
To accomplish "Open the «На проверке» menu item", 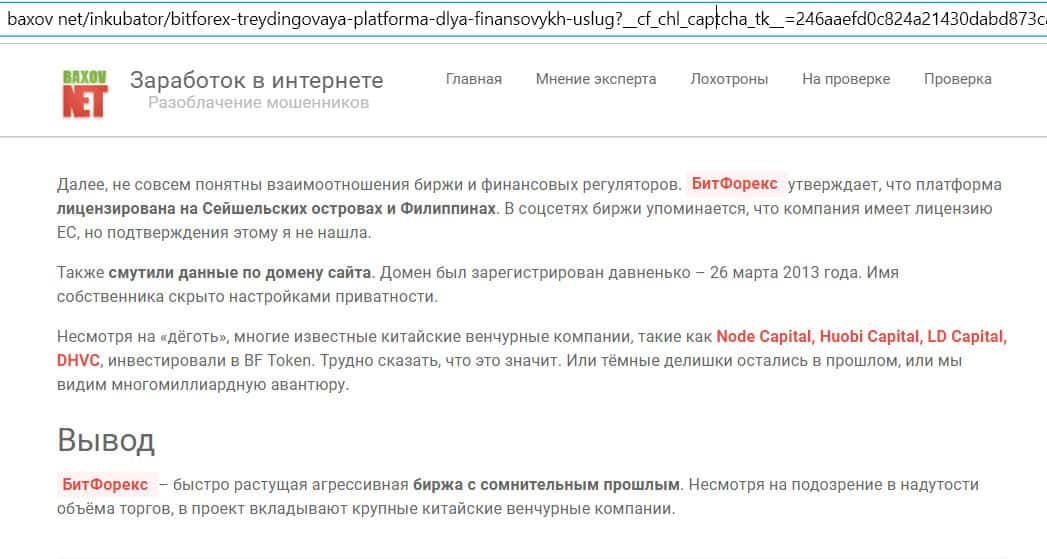I will tap(845, 79).
